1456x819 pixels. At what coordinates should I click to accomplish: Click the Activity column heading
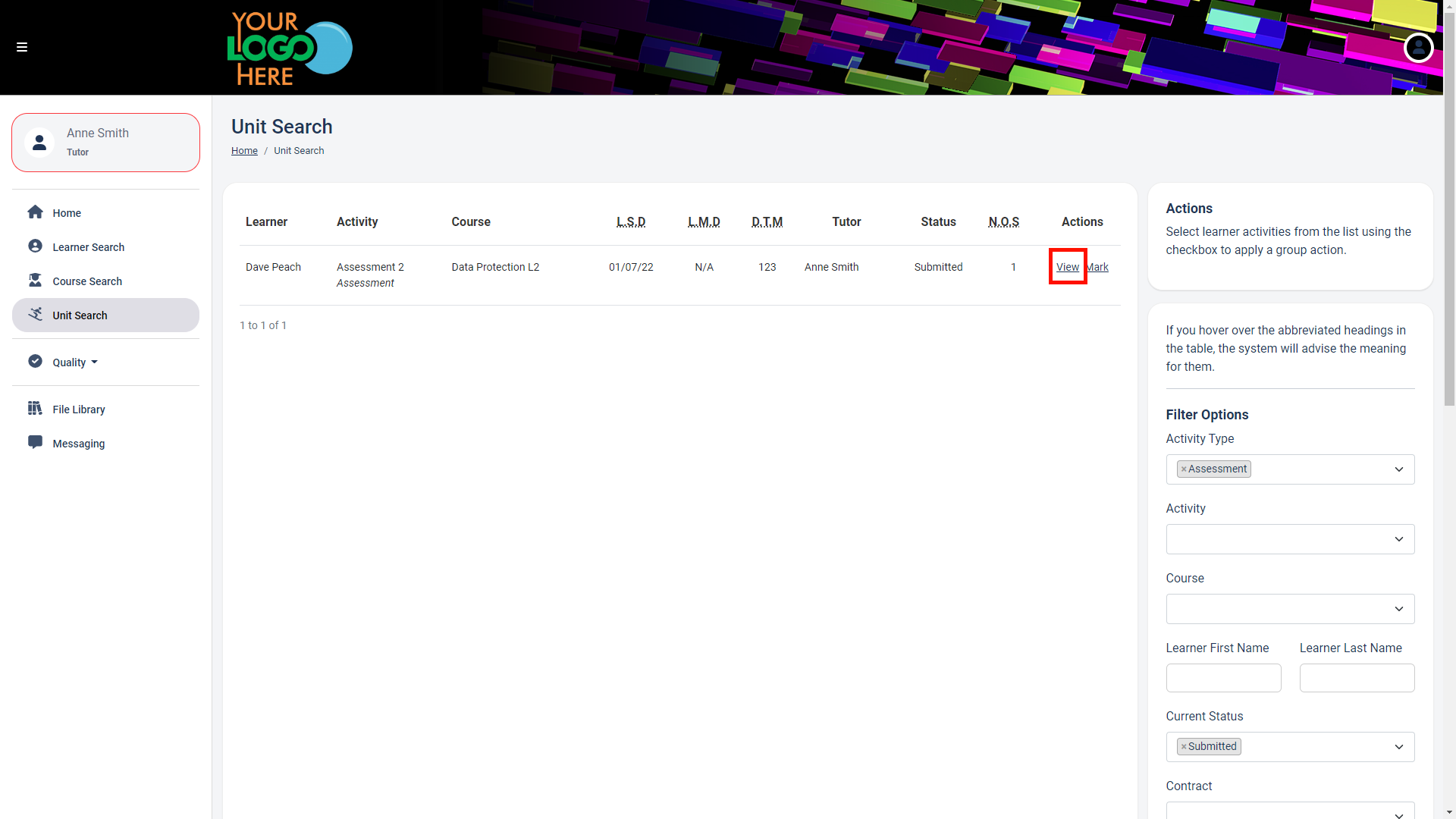(x=357, y=222)
